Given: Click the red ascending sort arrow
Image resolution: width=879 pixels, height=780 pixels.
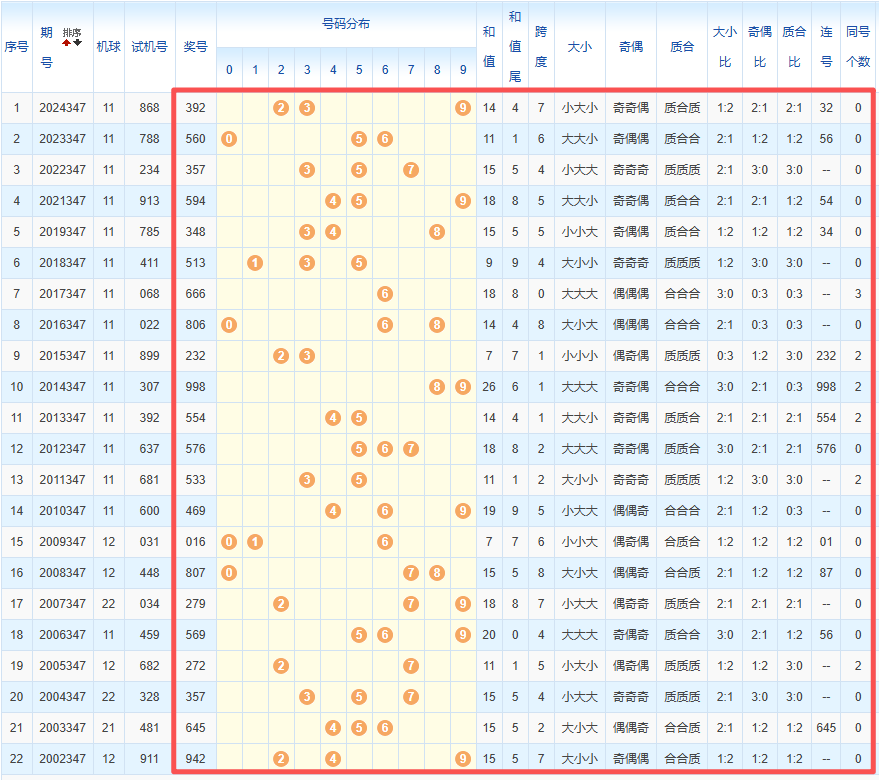Looking at the screenshot, I should point(67,44).
